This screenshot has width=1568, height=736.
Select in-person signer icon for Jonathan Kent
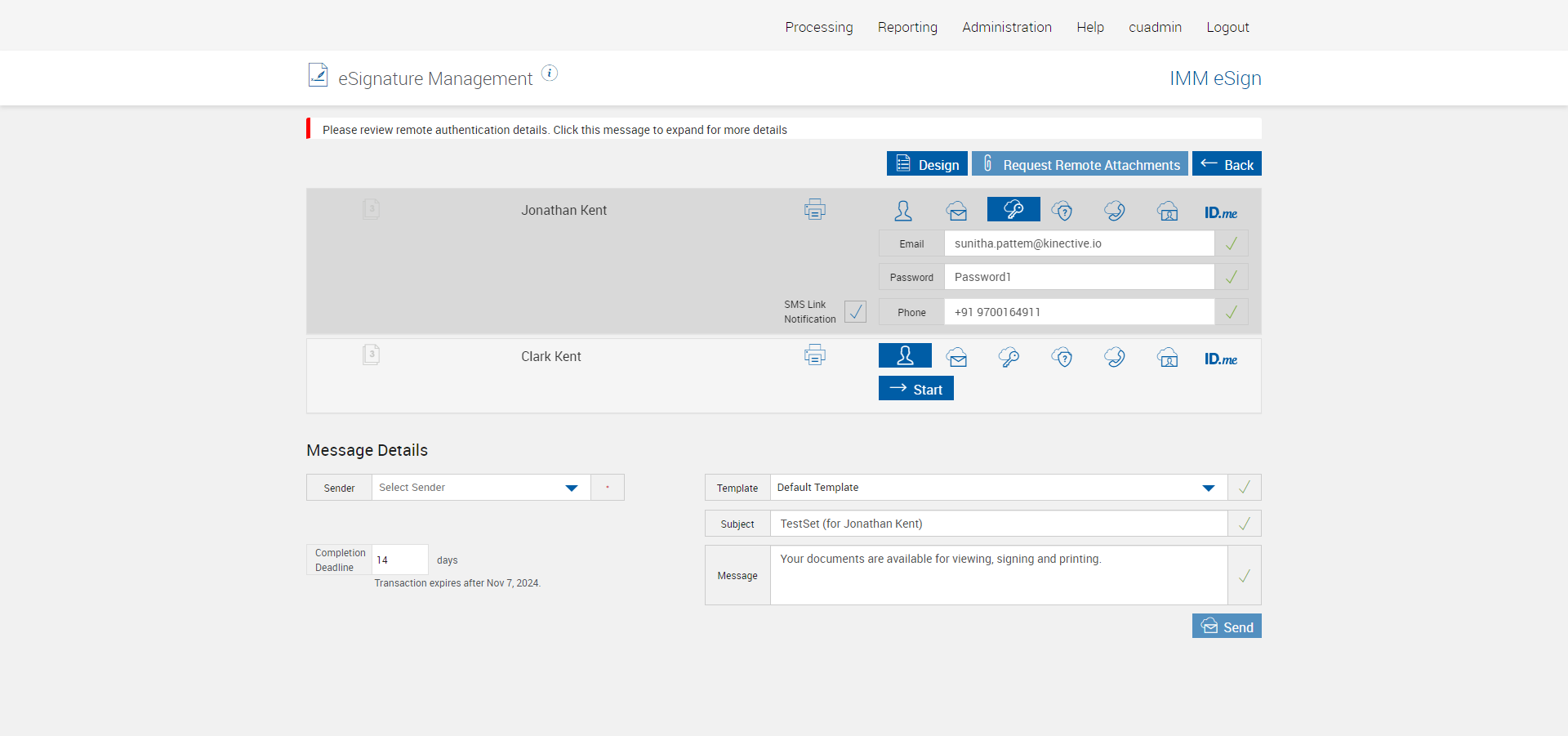(903, 212)
